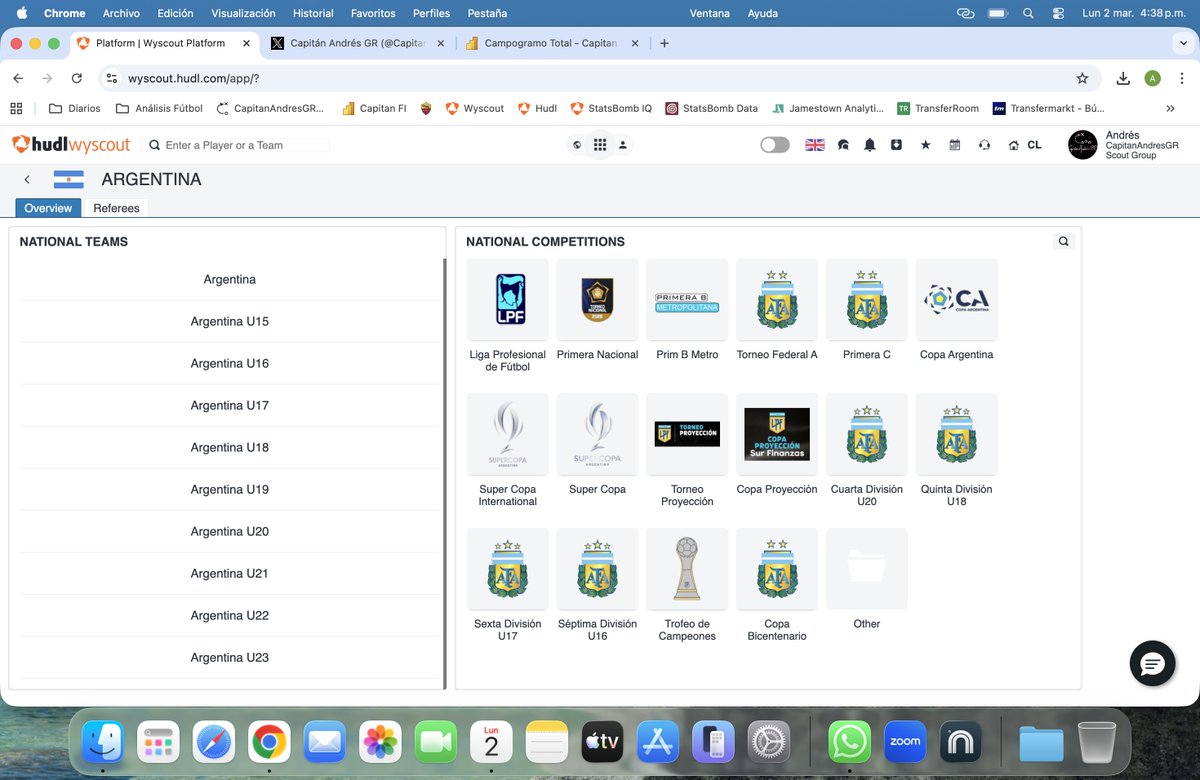Select Argentina U16 in the list
Image resolution: width=1200 pixels, height=780 pixels.
(x=230, y=364)
